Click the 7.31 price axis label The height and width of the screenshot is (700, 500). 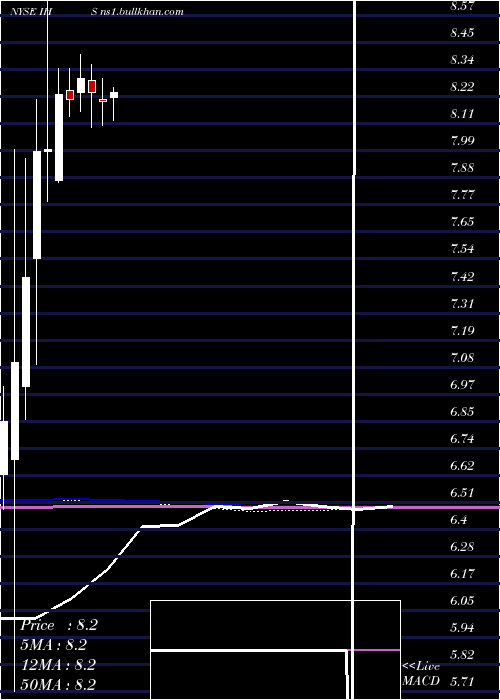point(464,304)
